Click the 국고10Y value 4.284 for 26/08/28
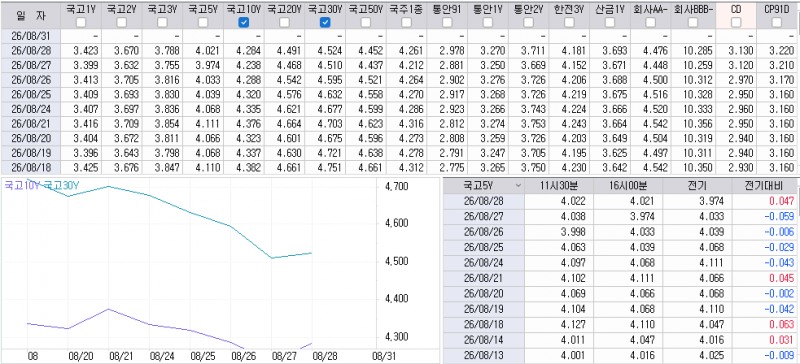Image resolution: width=800 pixels, height=364 pixels. coord(248,51)
